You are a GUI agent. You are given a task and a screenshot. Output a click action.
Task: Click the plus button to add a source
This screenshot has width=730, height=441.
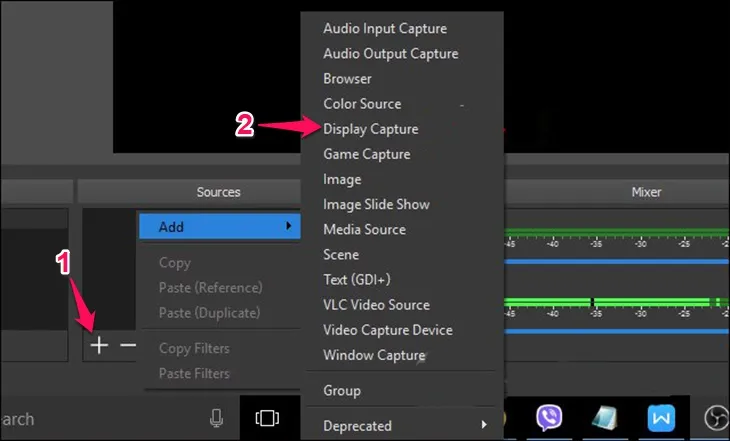[99, 345]
